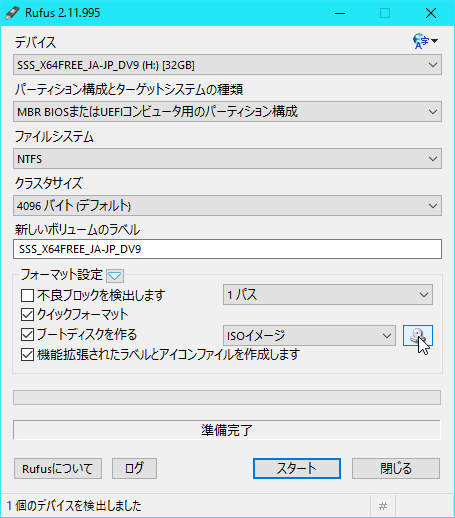
Task: Expand the 4096 バイト cluster size dropdown
Action: (x=227, y=206)
